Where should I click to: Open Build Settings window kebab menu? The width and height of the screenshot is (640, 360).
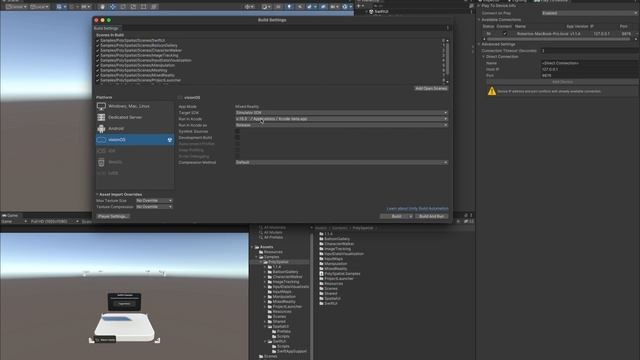coord(448,28)
